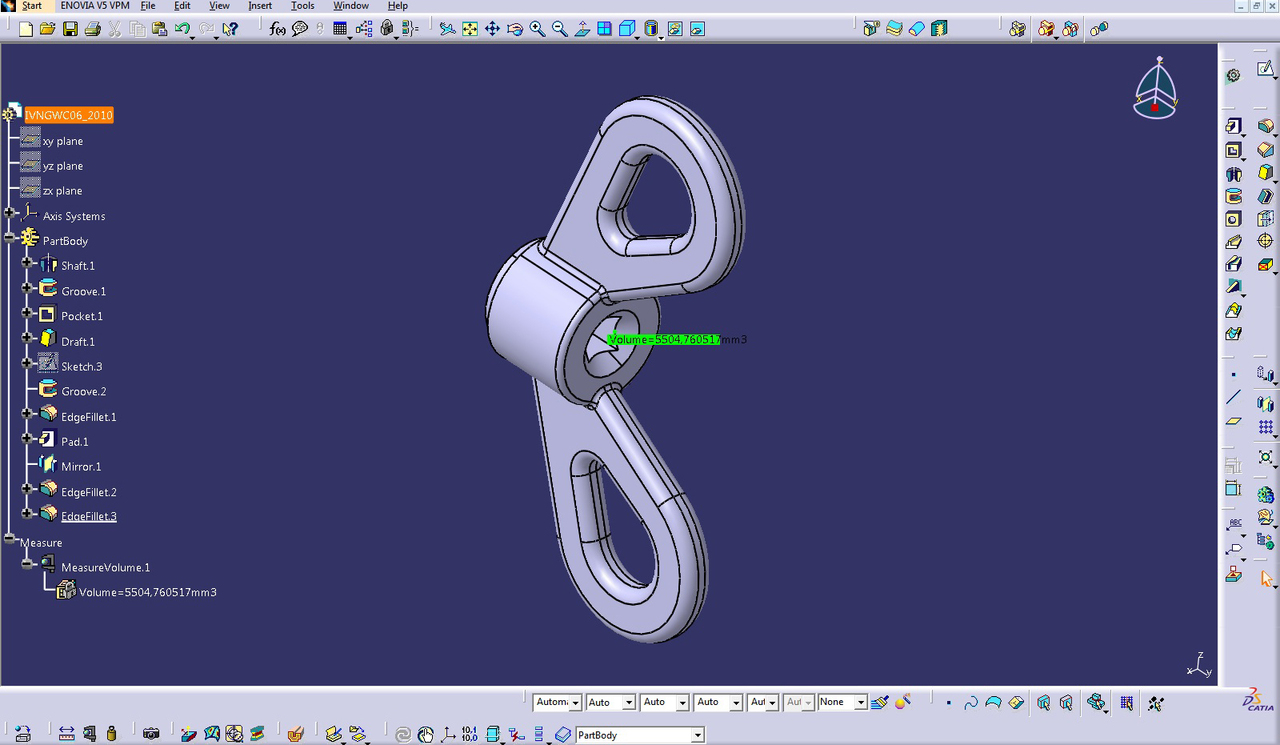The height and width of the screenshot is (745, 1280).
Task: Click the Shell tool icon
Action: point(1265,196)
